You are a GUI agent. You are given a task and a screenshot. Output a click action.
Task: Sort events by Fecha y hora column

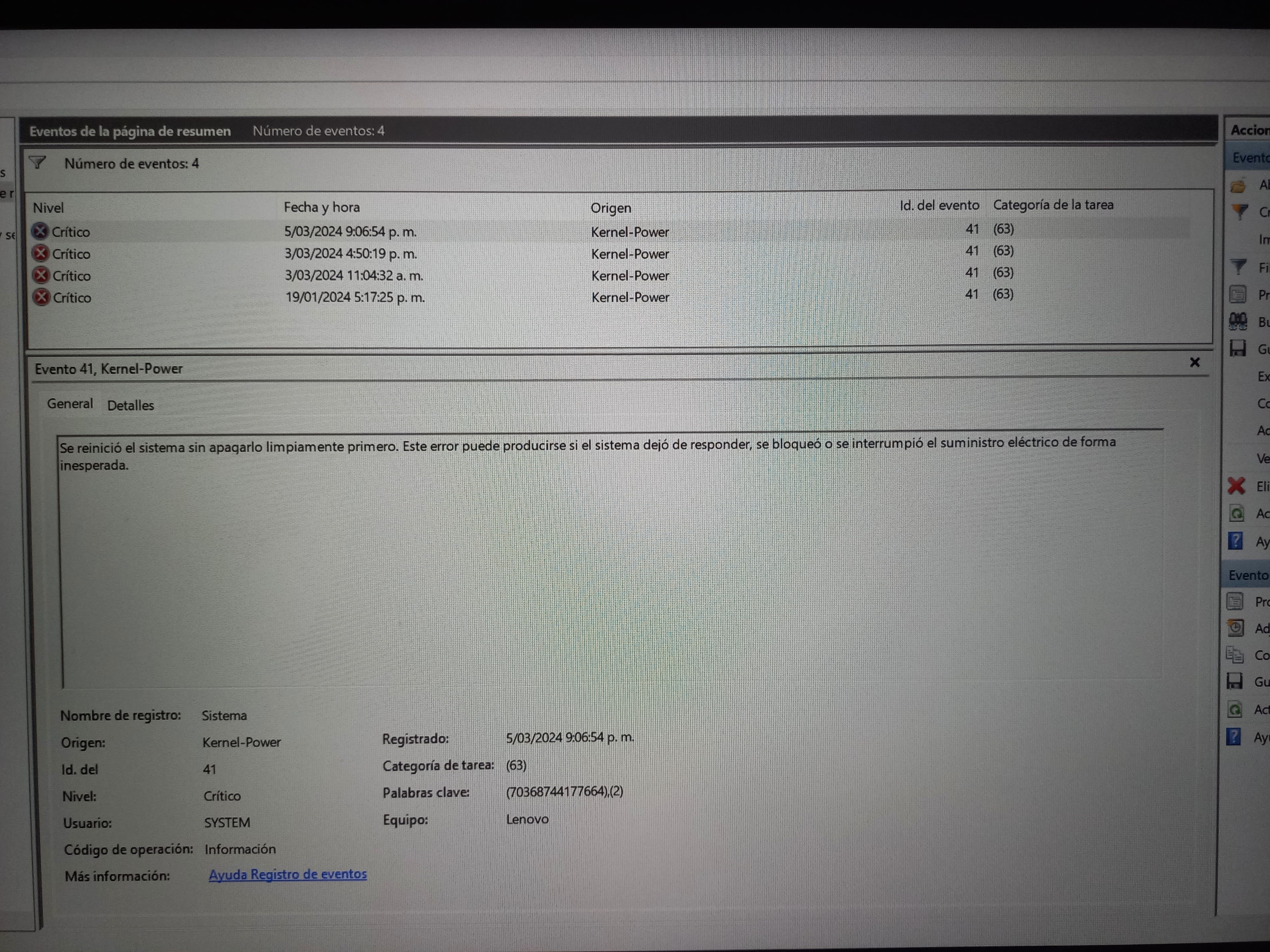point(322,207)
